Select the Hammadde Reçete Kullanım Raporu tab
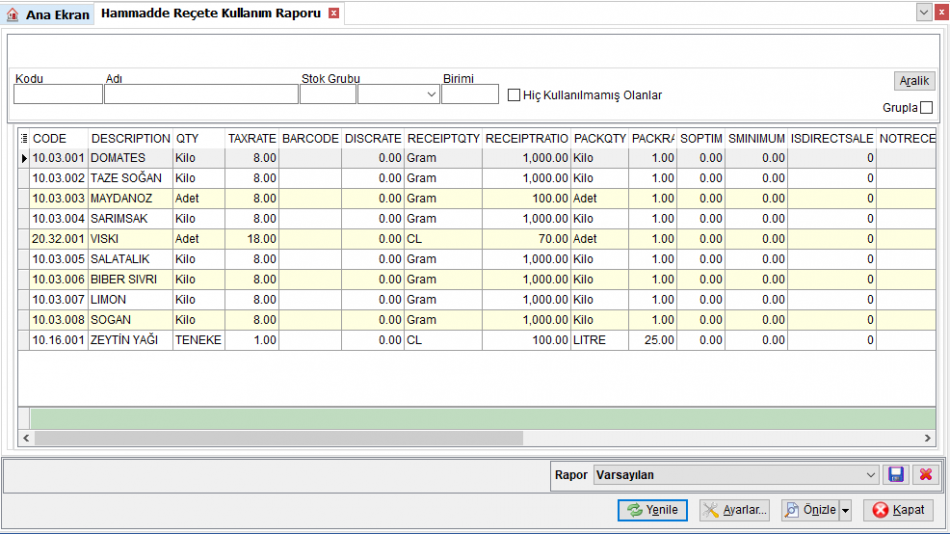 (211, 13)
